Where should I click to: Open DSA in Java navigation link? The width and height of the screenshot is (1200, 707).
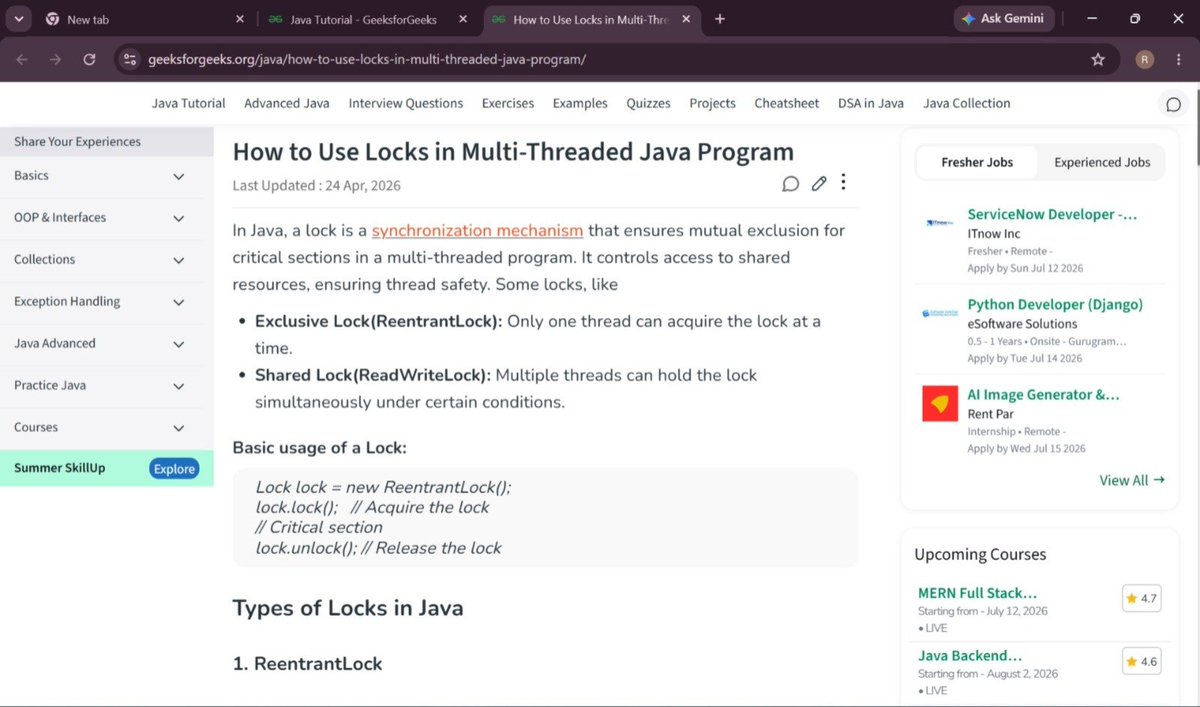(871, 103)
